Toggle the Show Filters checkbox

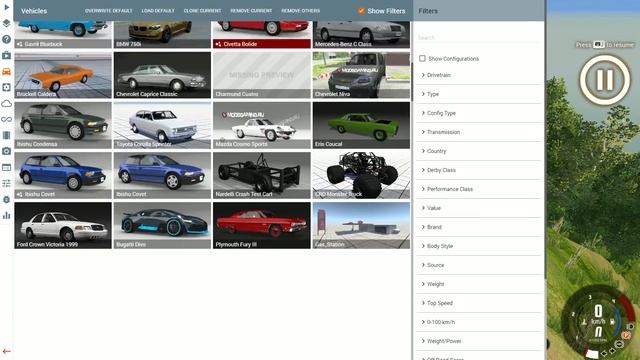[x=361, y=11]
